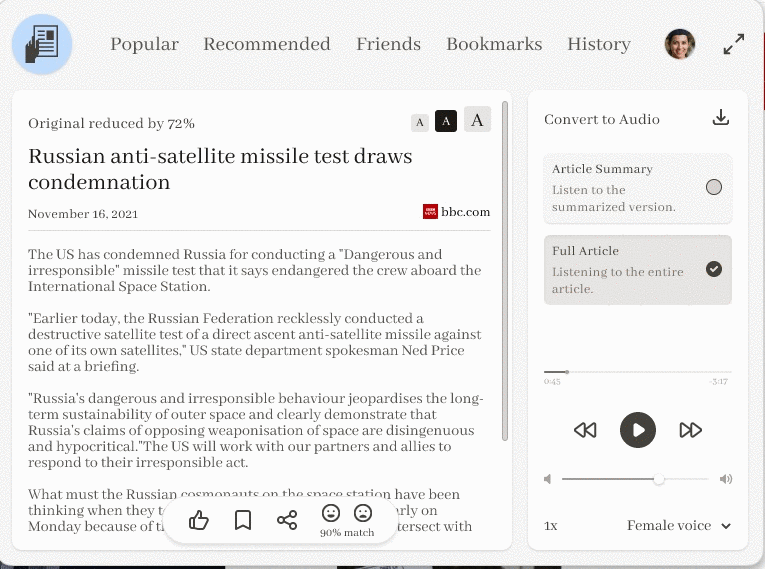Fast forward the audio

click(x=690, y=430)
